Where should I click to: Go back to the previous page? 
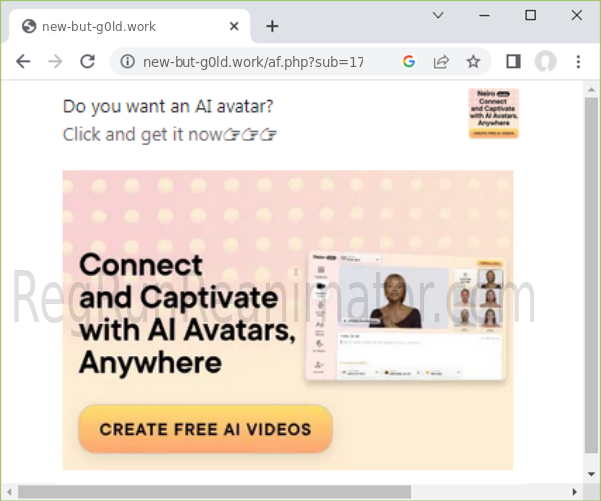(23, 62)
